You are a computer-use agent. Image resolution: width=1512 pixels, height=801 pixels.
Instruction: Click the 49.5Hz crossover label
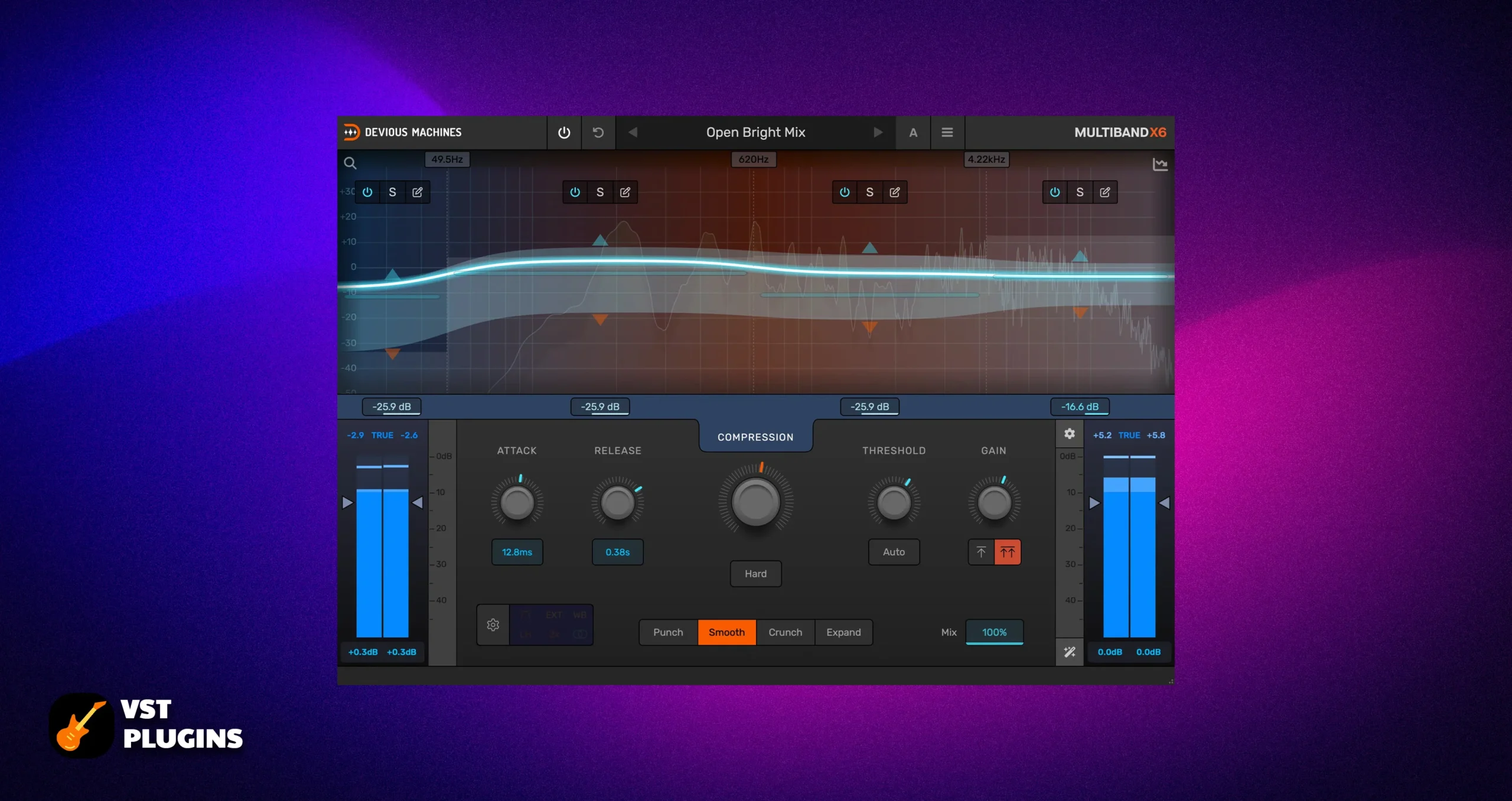click(447, 159)
